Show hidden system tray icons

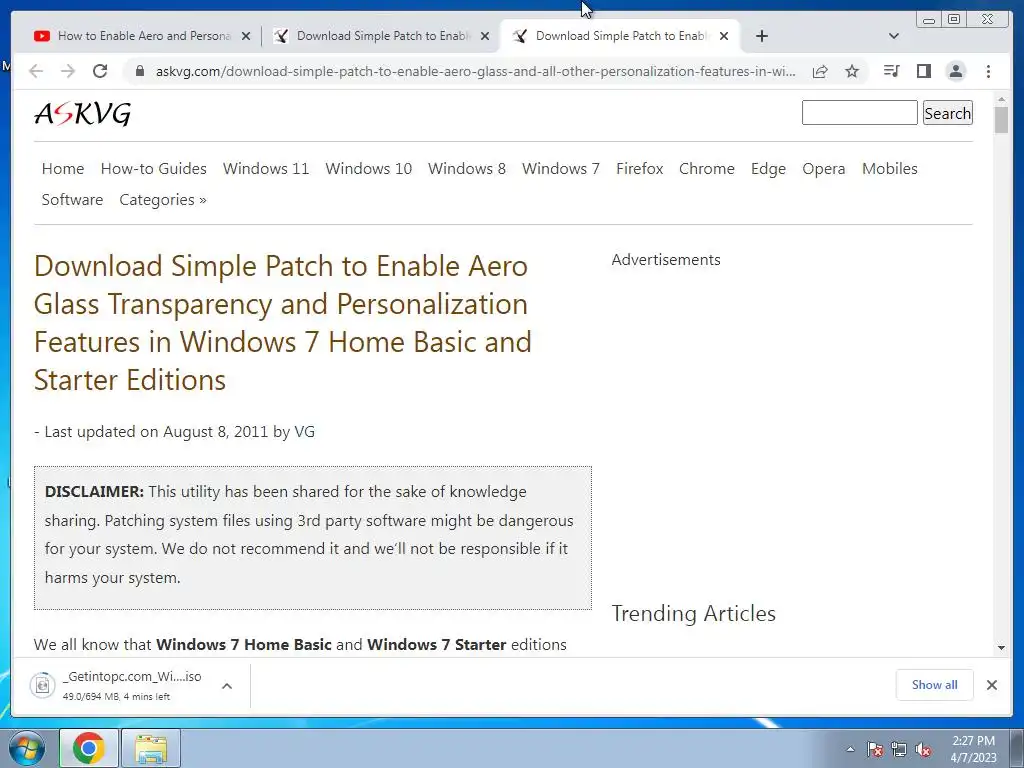(850, 749)
